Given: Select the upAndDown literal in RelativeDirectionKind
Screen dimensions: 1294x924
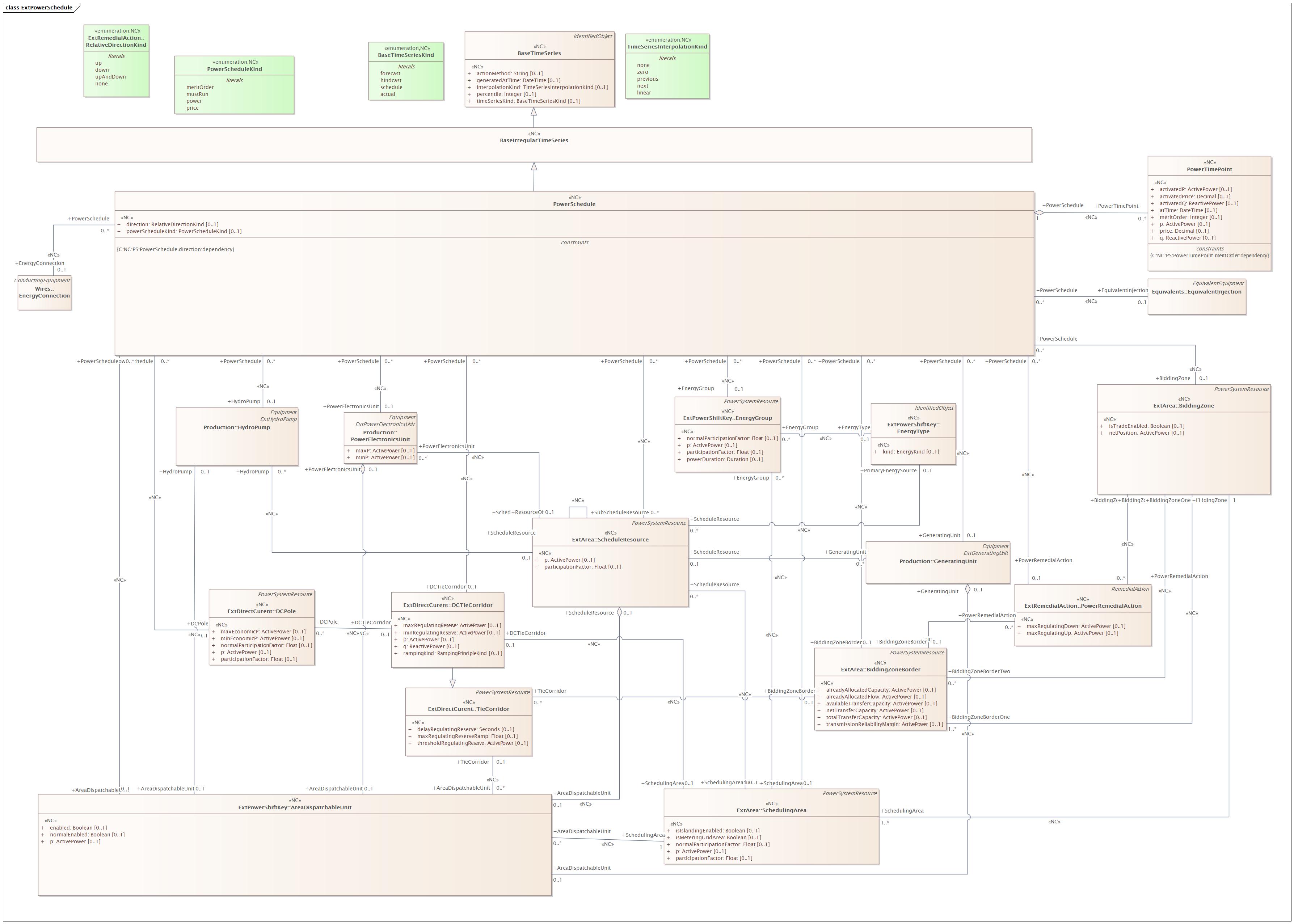Looking at the screenshot, I should [110, 77].
